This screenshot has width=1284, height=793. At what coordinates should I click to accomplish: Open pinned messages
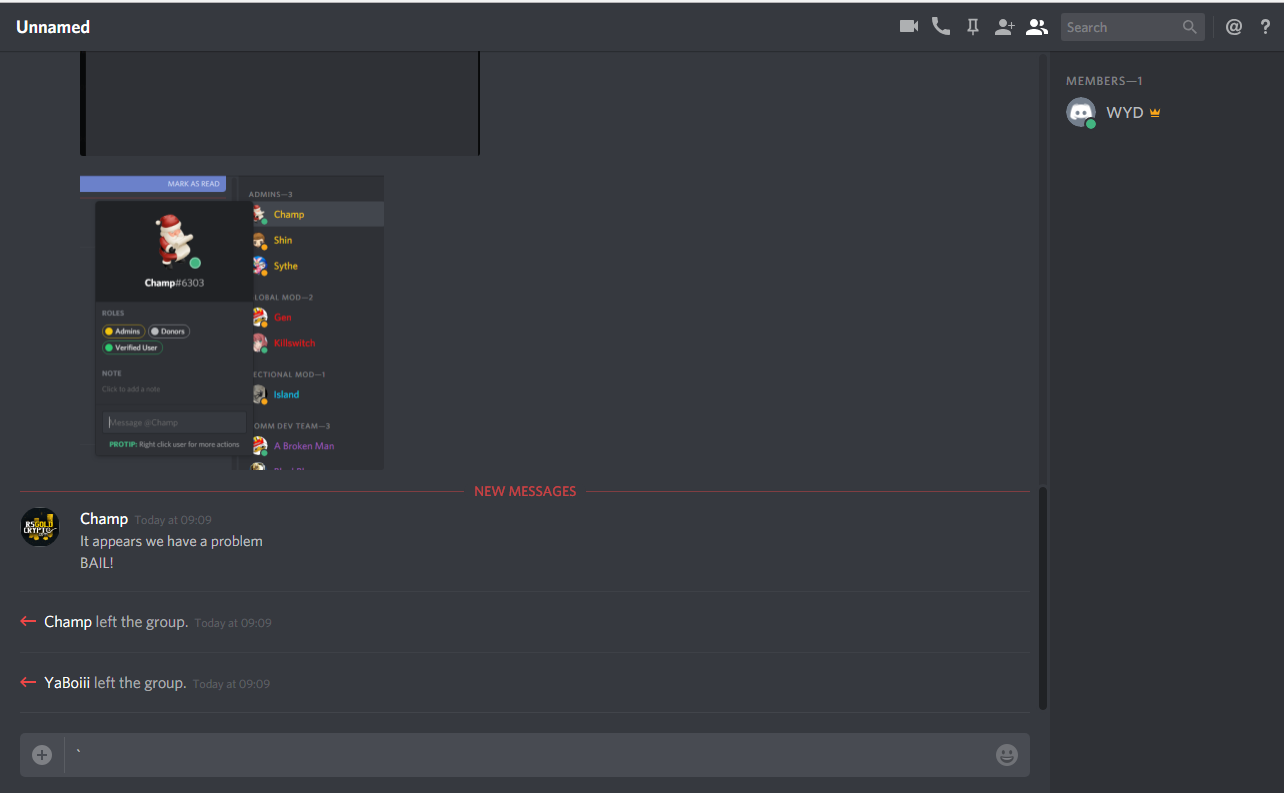972,27
